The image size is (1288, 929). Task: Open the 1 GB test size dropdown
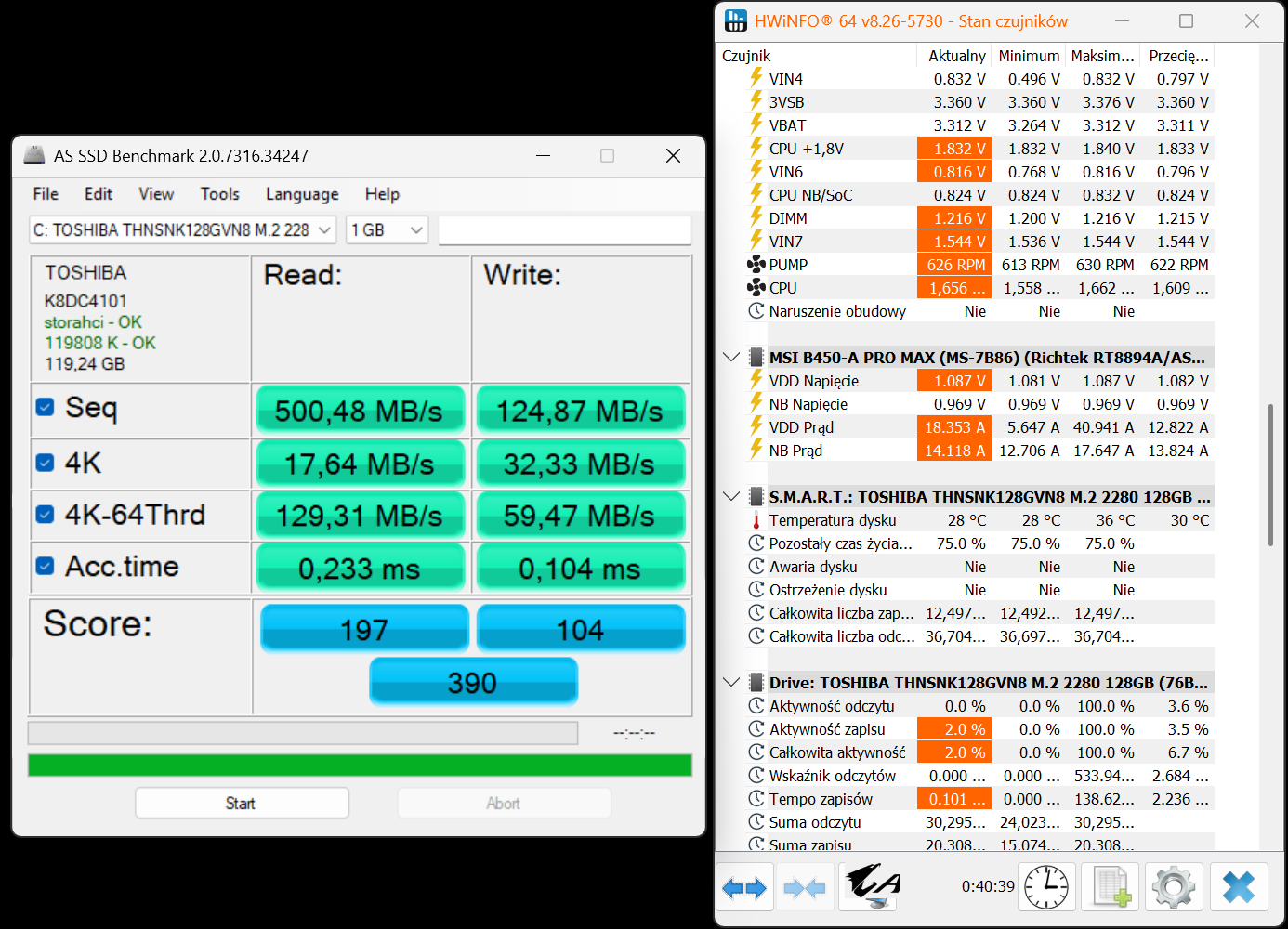coord(387,230)
